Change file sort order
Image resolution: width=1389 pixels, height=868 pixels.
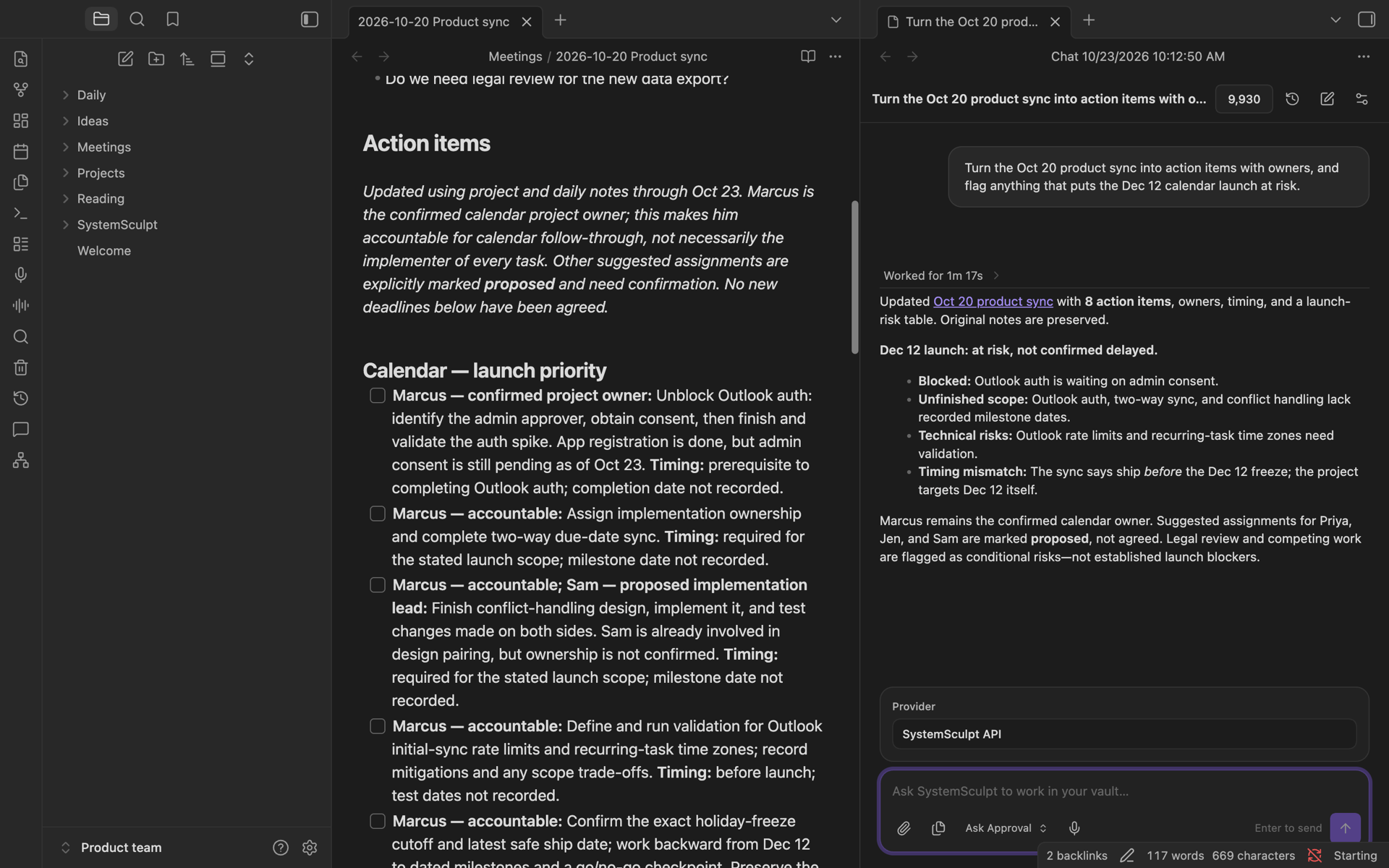pyautogui.click(x=187, y=59)
